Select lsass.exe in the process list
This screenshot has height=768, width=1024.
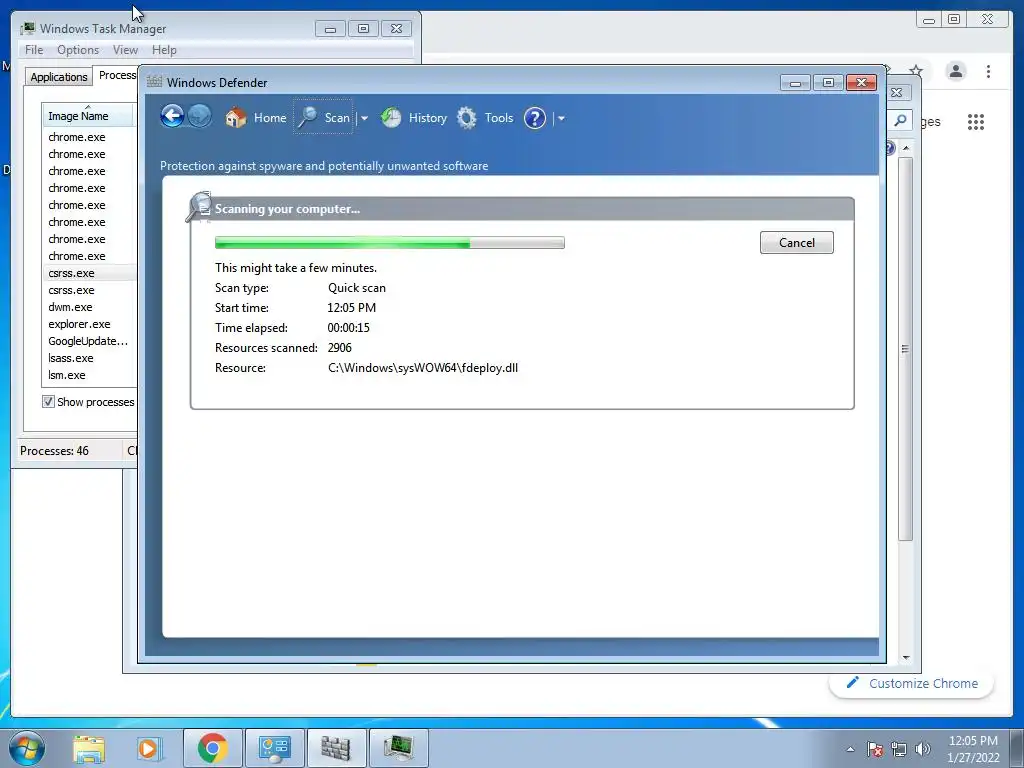click(x=89, y=358)
